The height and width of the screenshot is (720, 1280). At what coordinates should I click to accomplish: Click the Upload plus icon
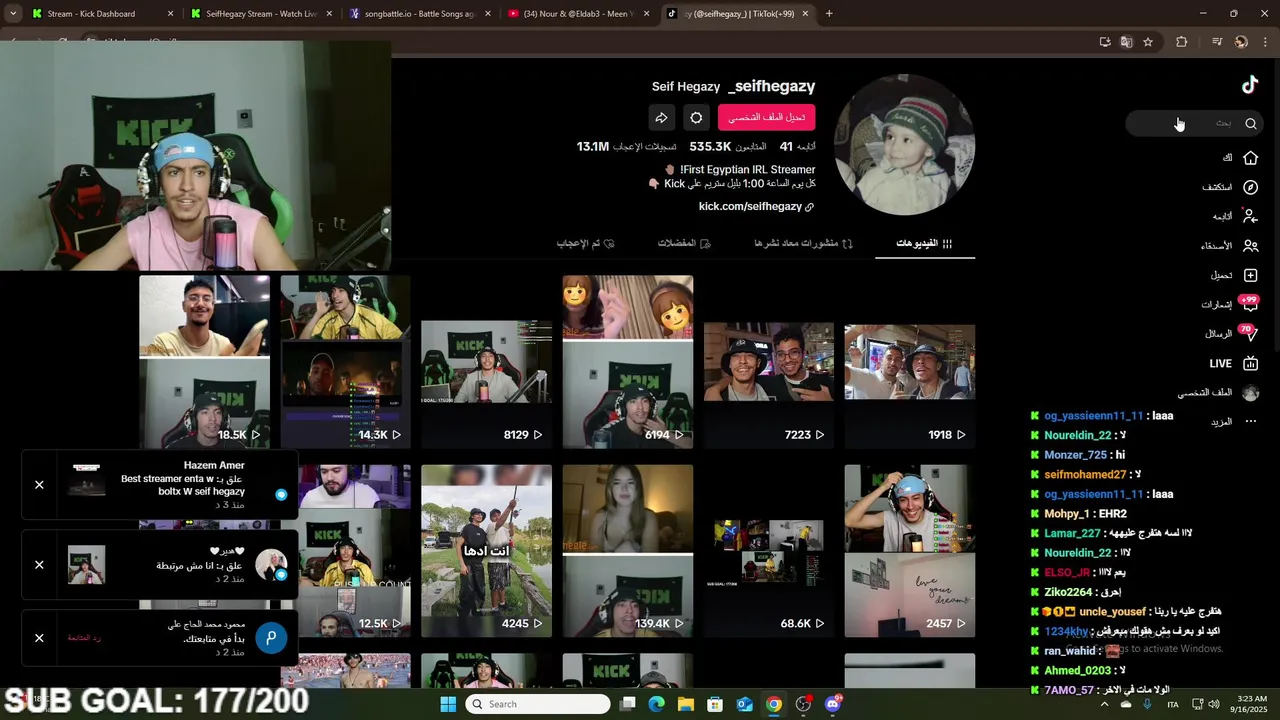(1250, 275)
